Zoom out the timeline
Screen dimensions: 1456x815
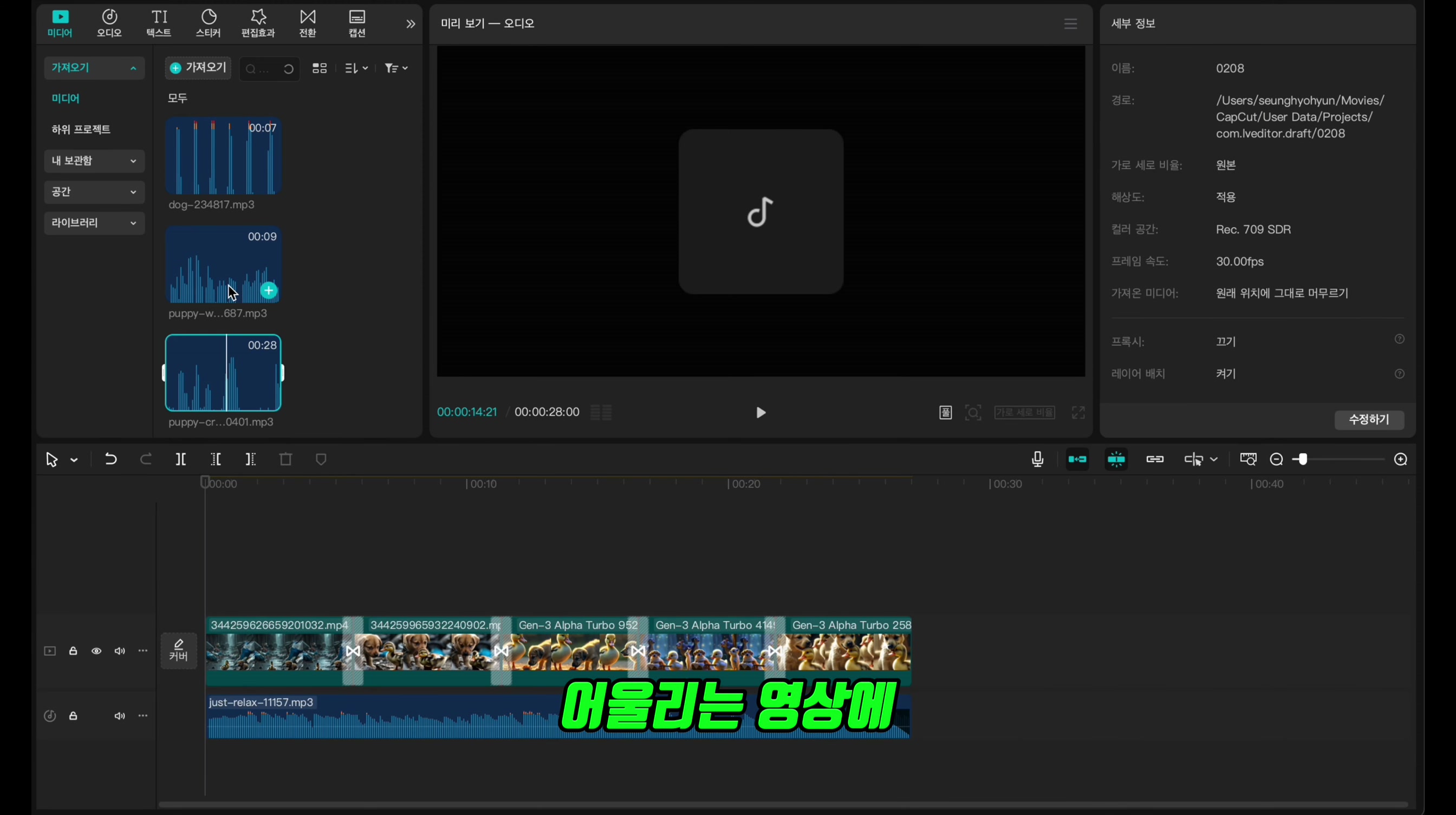coord(1276,460)
